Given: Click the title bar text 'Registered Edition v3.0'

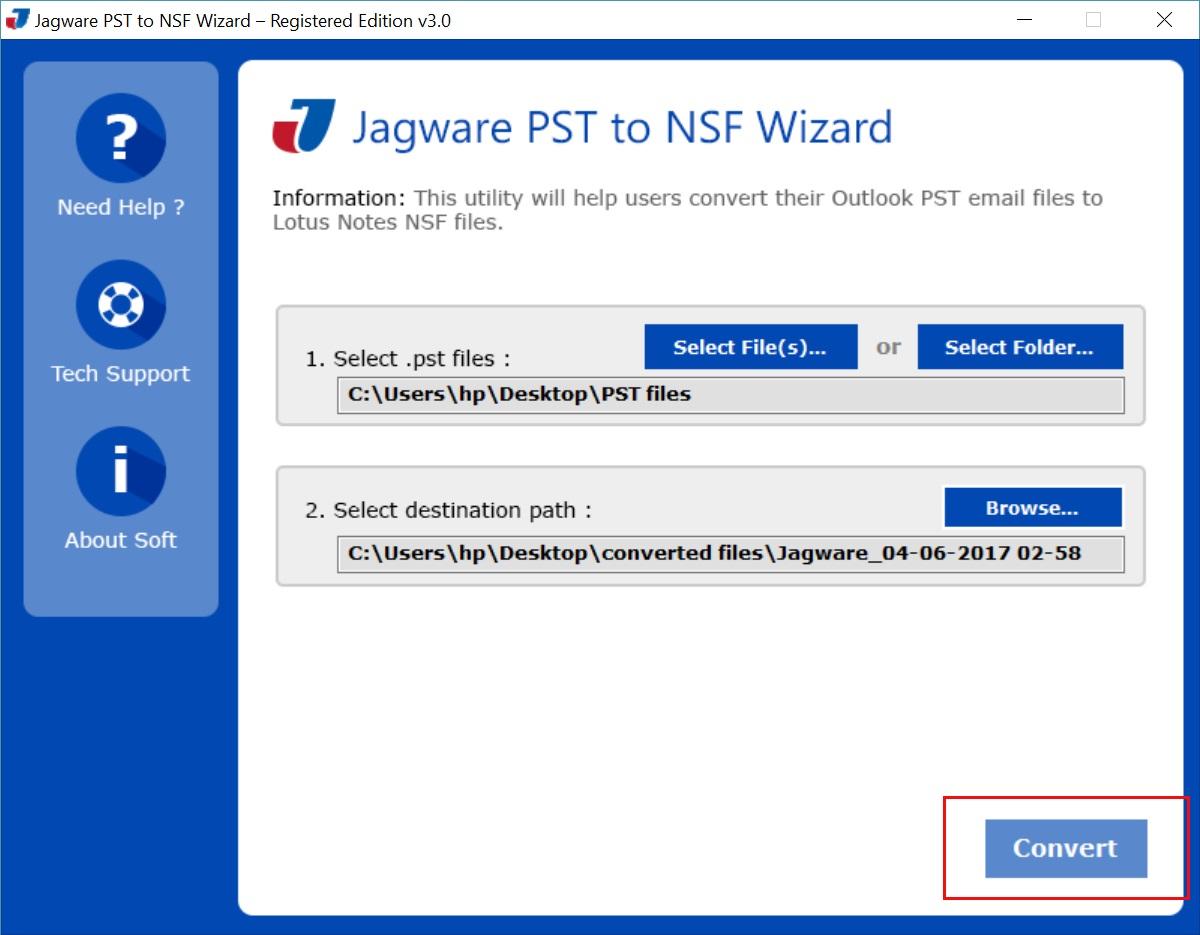Looking at the screenshot, I should pos(361,20).
